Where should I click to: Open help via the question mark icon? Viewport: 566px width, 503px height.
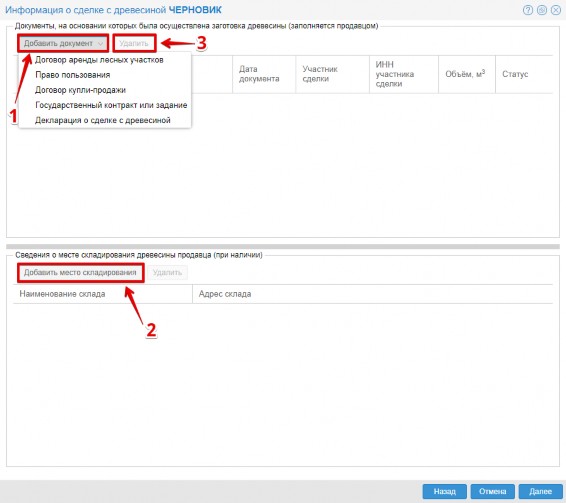click(528, 10)
